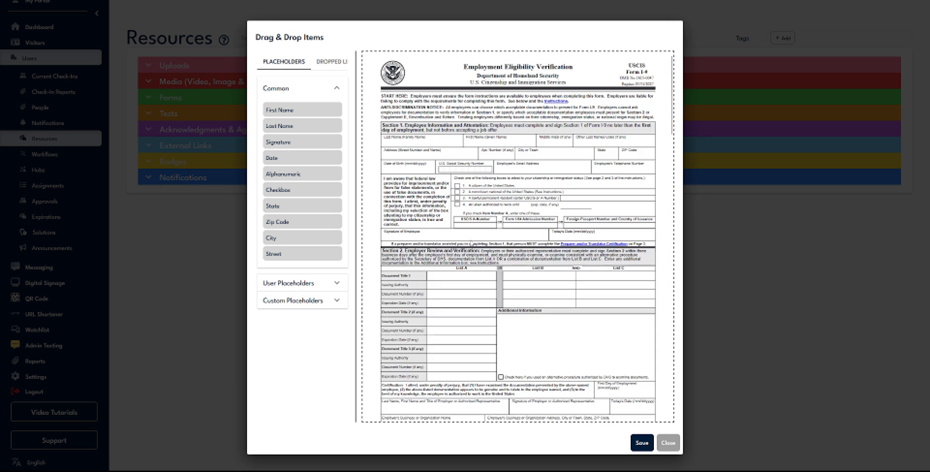
Task: Select the Checkbox placeholder item
Action: click(302, 189)
